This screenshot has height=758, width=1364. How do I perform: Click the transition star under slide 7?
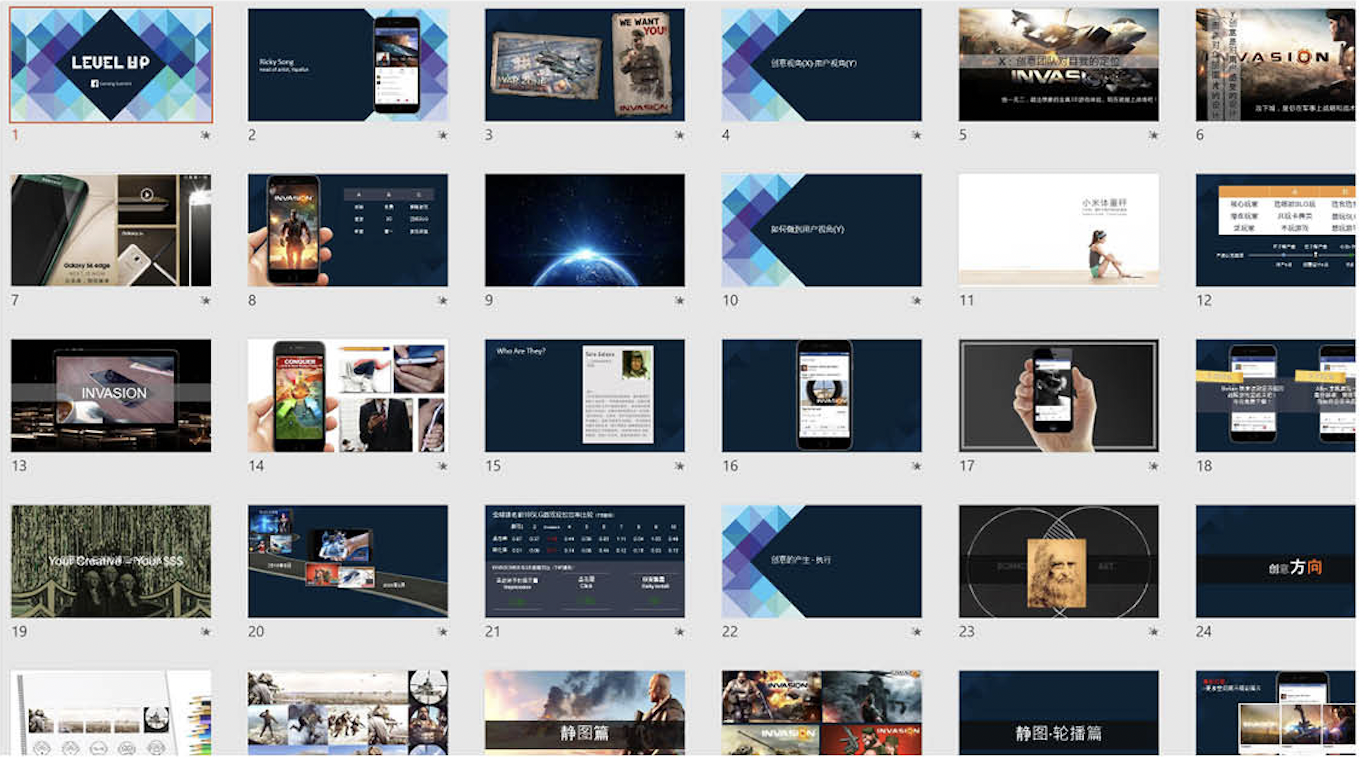coord(205,300)
